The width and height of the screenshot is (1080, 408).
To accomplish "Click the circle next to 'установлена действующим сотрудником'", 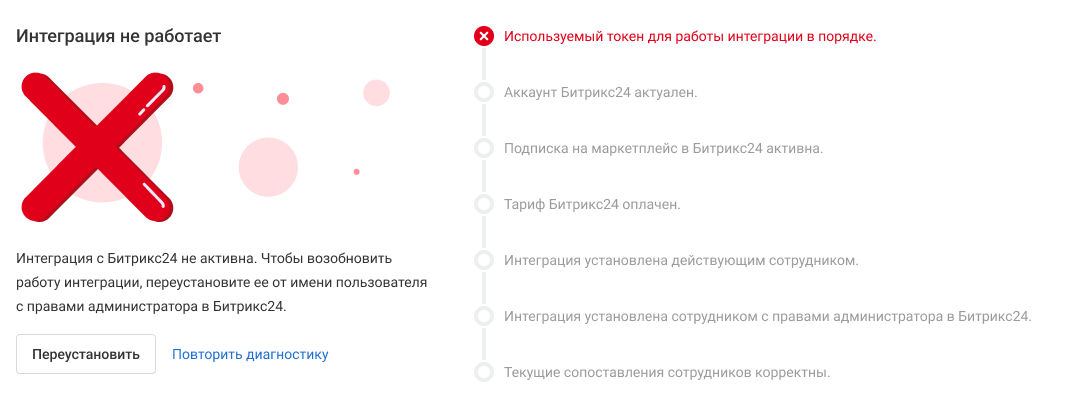I will [x=484, y=261].
